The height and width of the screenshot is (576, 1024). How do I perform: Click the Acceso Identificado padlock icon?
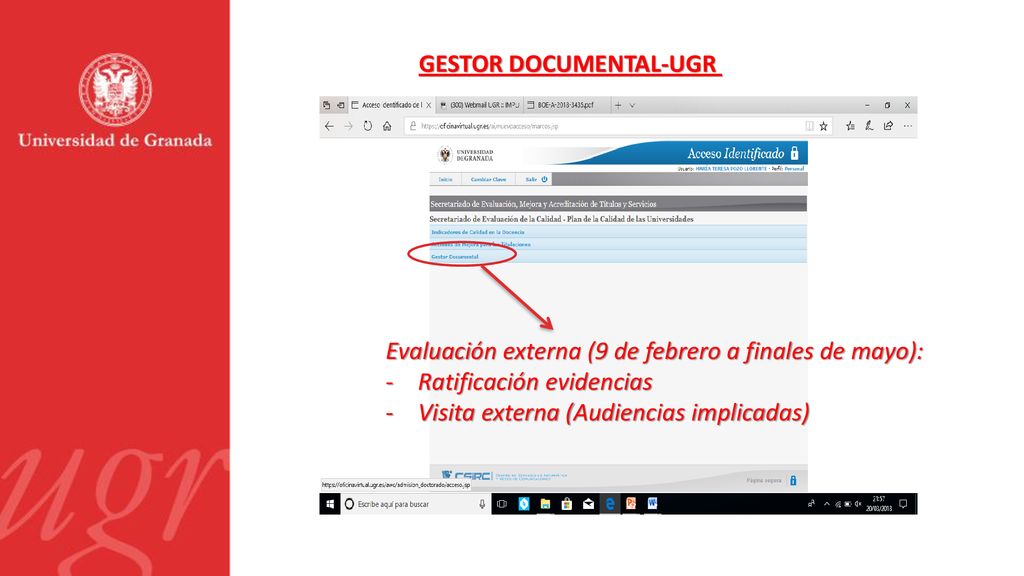tap(795, 153)
